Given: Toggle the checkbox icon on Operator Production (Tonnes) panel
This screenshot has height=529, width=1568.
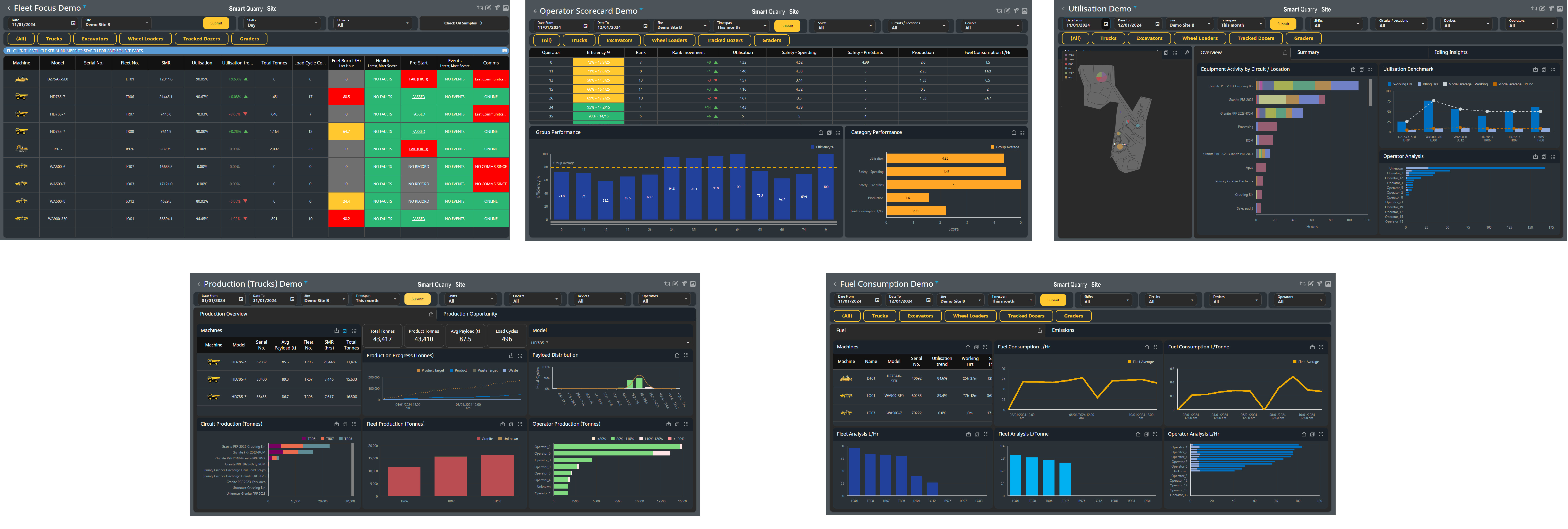Looking at the screenshot, I should 677,424.
